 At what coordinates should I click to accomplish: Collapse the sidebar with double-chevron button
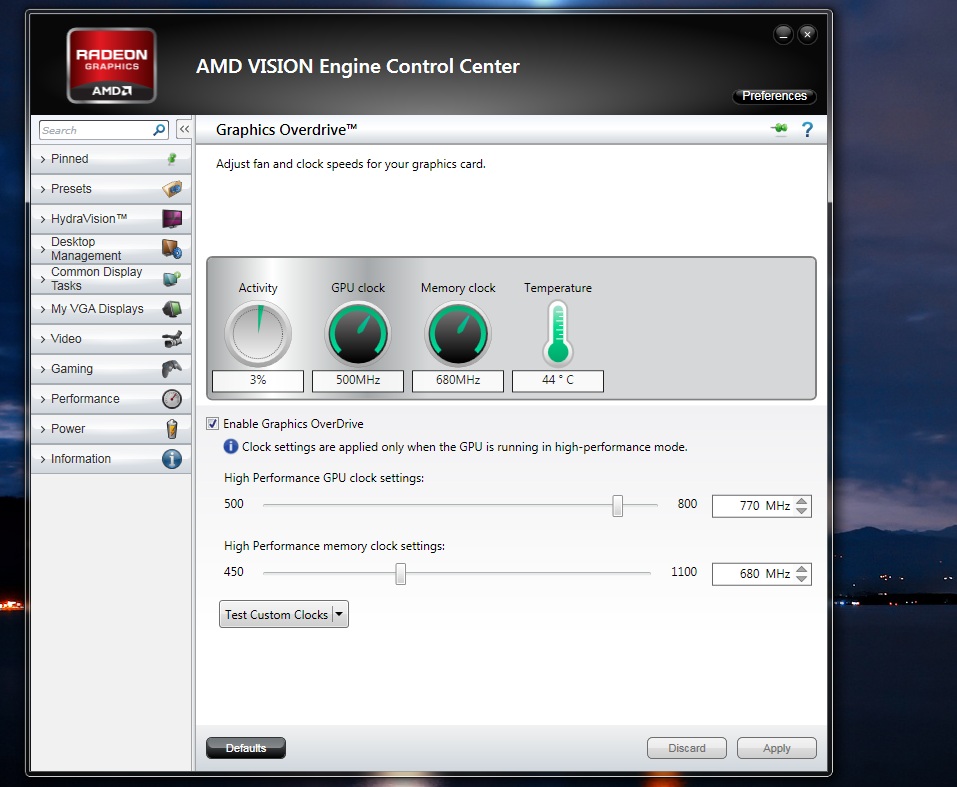[184, 129]
